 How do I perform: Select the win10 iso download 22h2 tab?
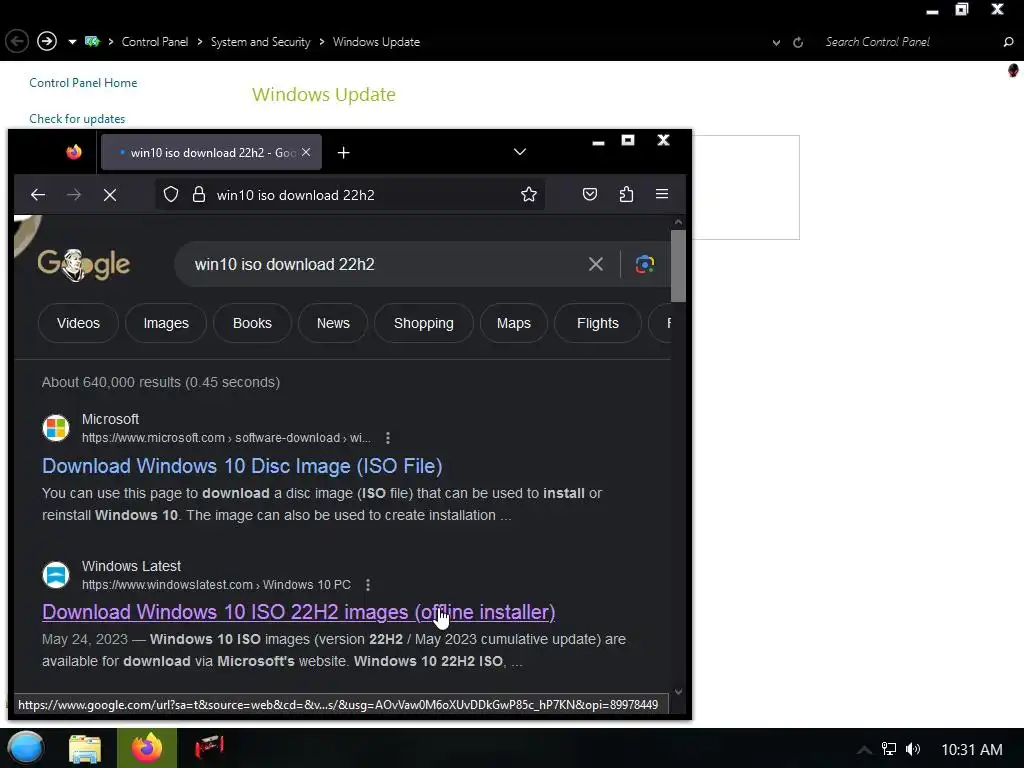click(211, 152)
